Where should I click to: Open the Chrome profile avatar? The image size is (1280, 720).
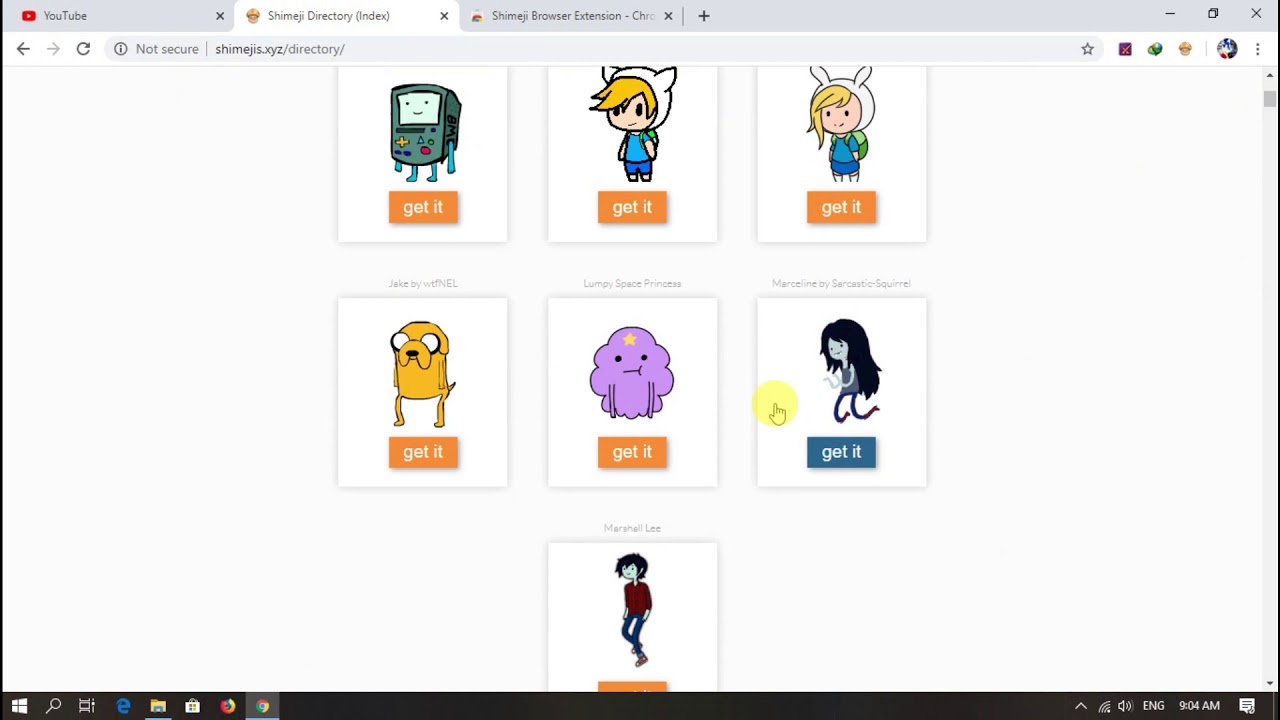click(1227, 49)
